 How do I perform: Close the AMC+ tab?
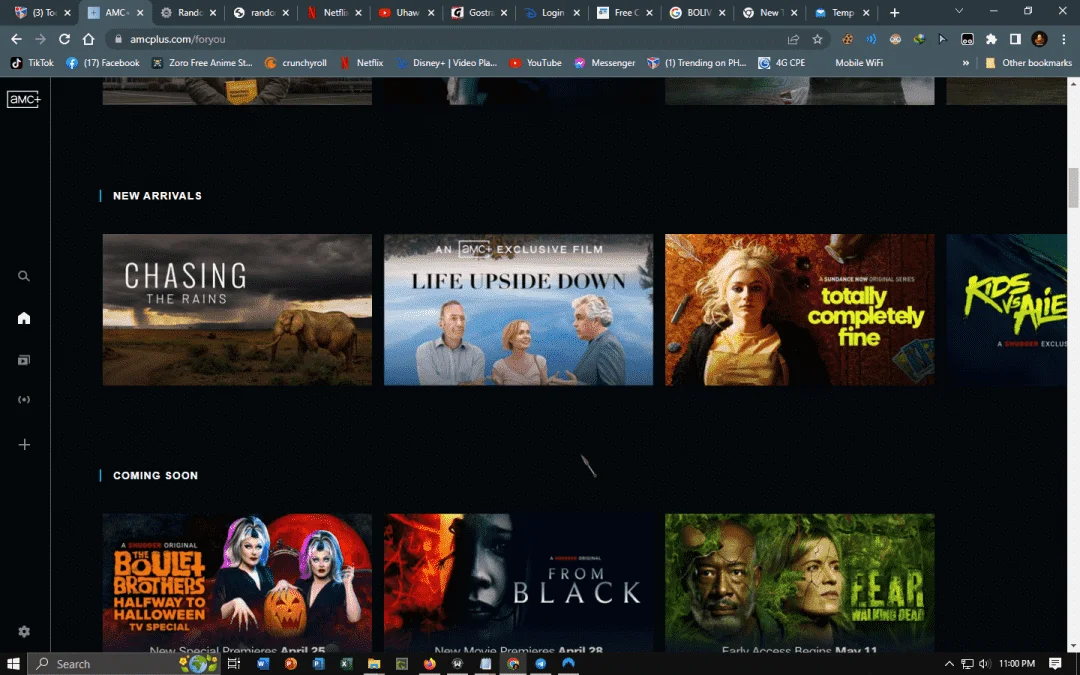click(x=141, y=12)
